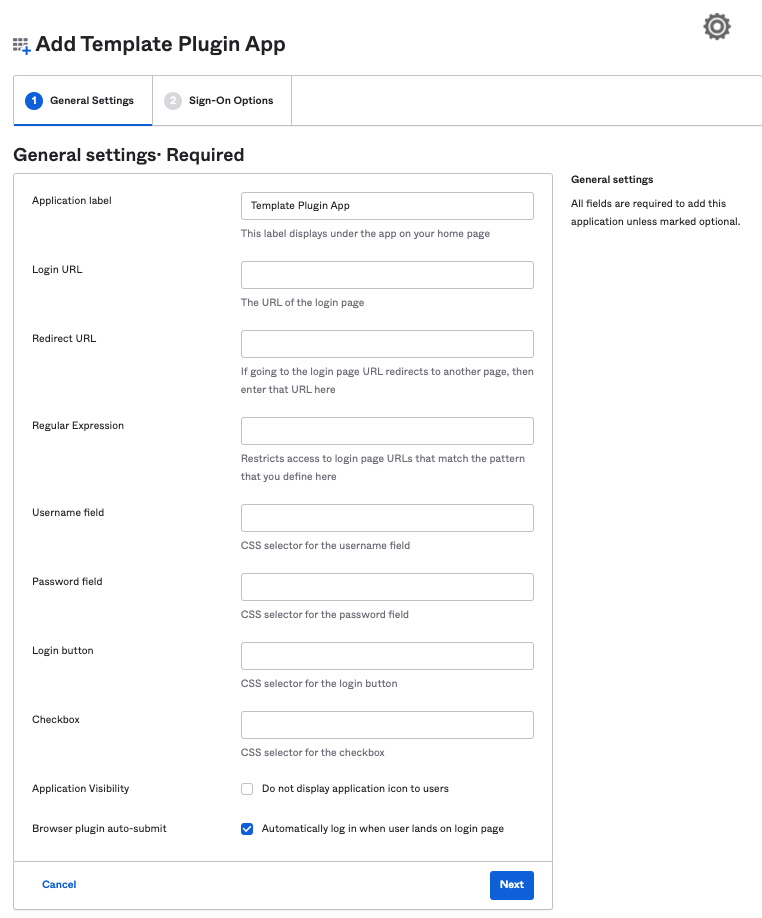Click 'Automatically log in when user lands' label
Image resolution: width=762 pixels, height=918 pixels.
coord(382,829)
